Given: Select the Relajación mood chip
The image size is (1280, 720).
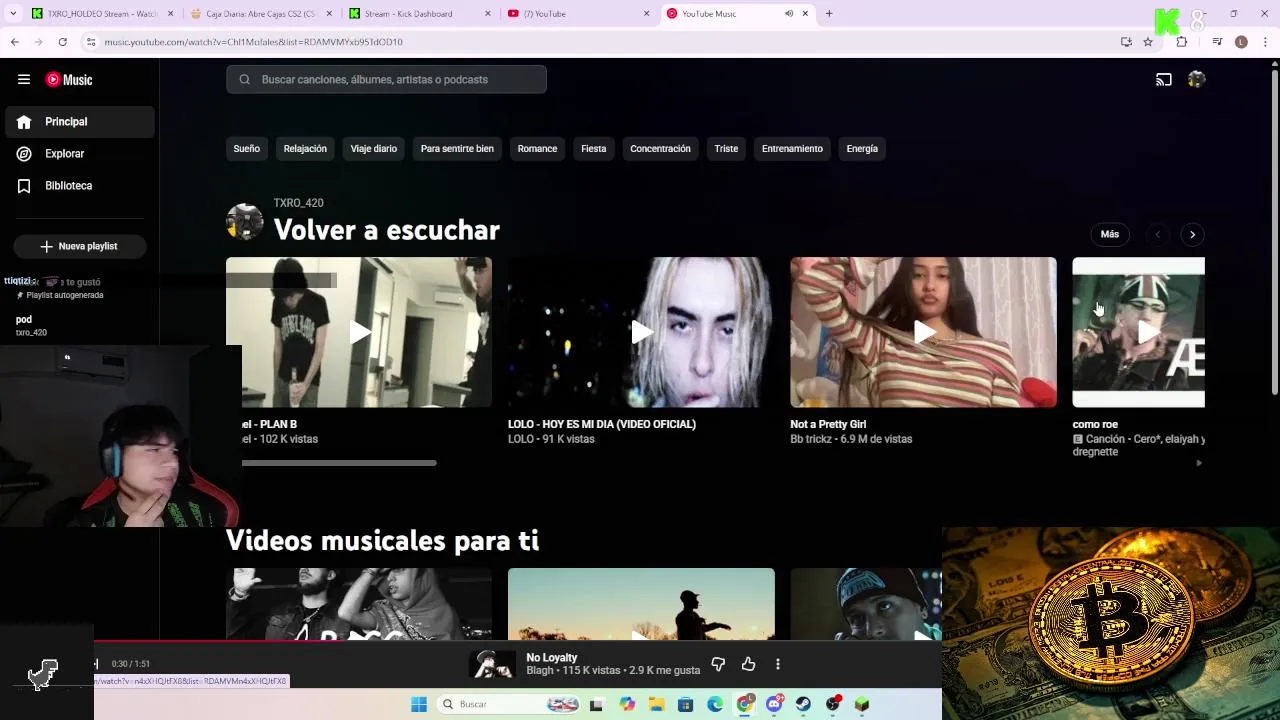Looking at the screenshot, I should click(x=305, y=149).
